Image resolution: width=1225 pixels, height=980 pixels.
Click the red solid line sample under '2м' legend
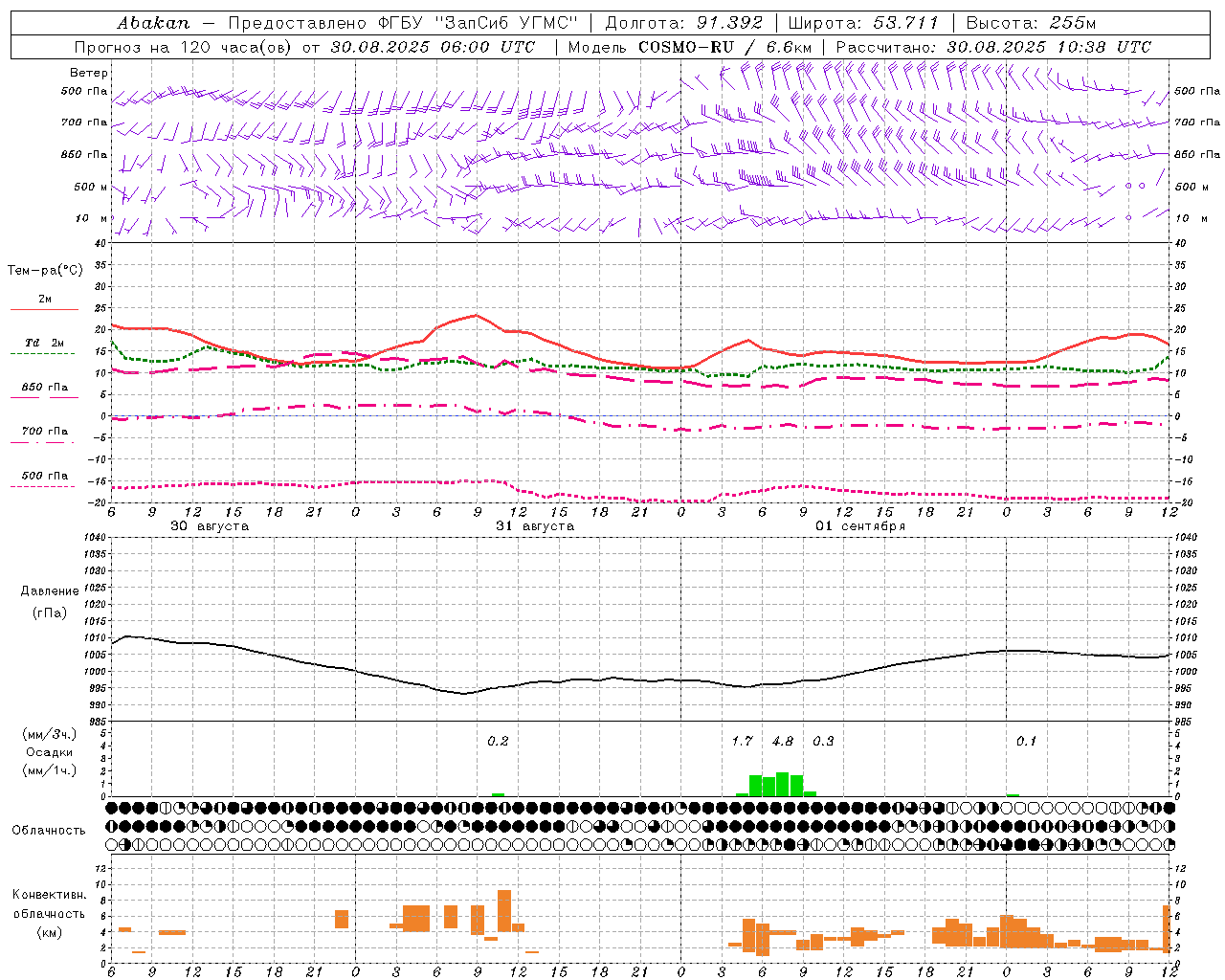[44, 310]
